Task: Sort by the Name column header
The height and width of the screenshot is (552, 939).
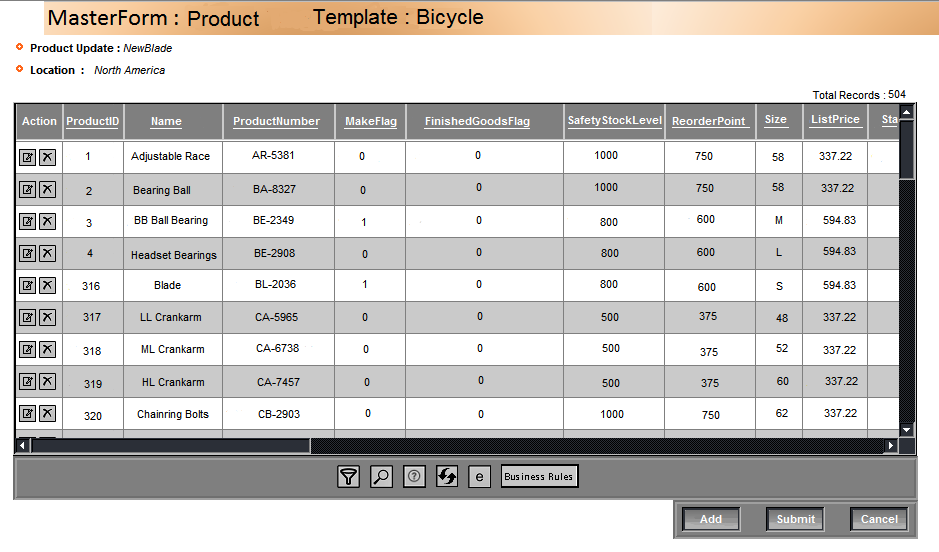Action: point(166,121)
